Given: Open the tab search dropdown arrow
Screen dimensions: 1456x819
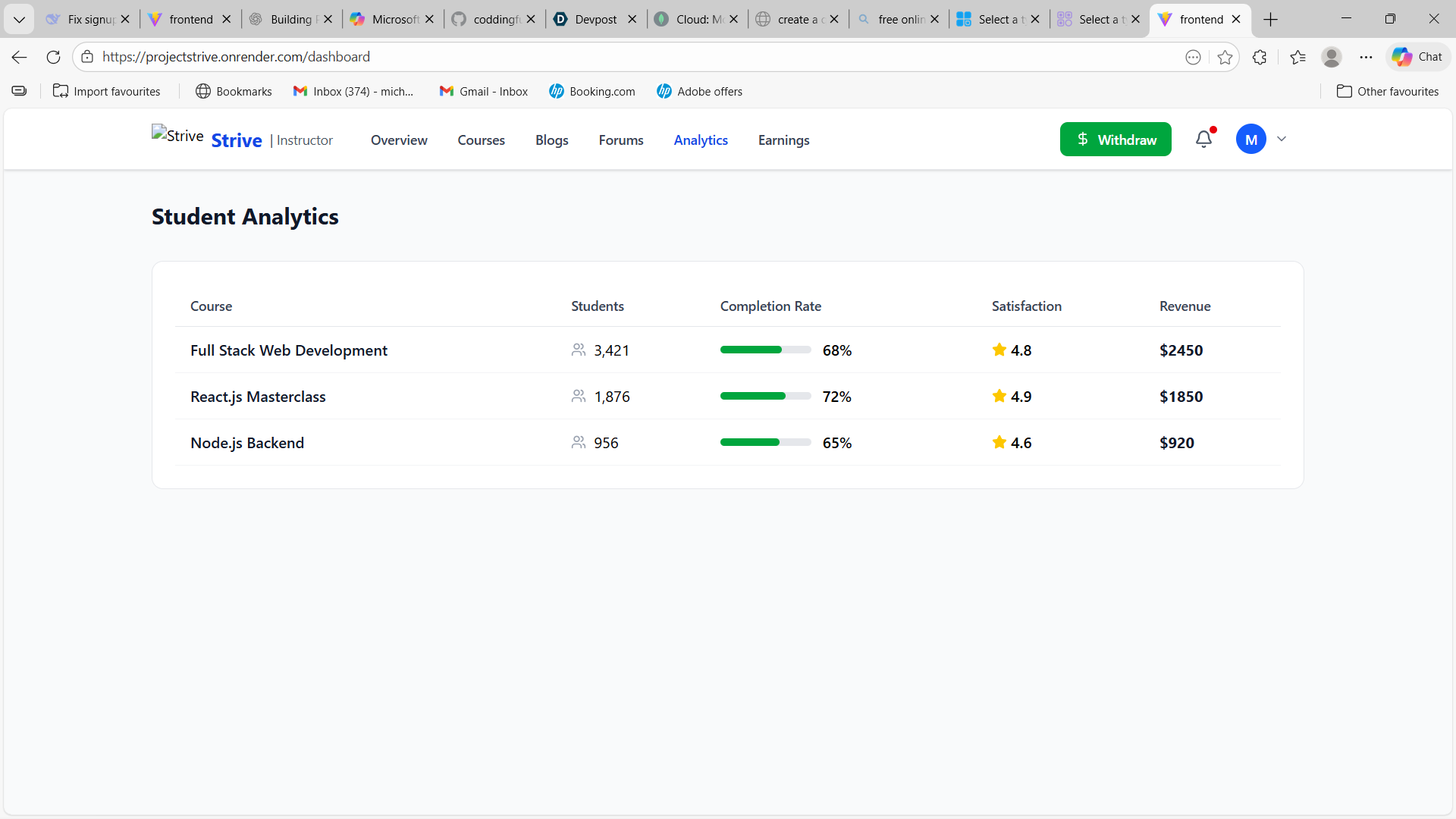Looking at the screenshot, I should [x=19, y=20].
